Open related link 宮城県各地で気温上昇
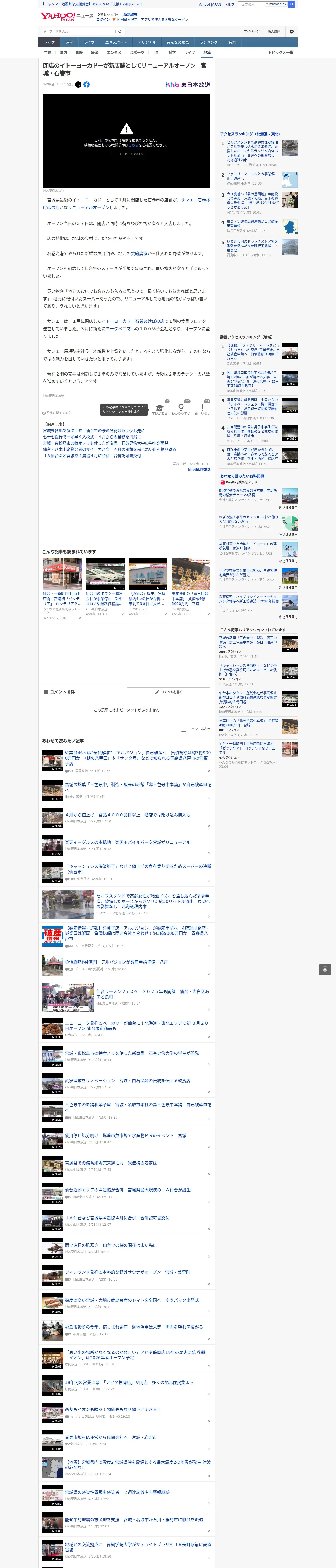The height and width of the screenshot is (1568, 336). coord(93,430)
